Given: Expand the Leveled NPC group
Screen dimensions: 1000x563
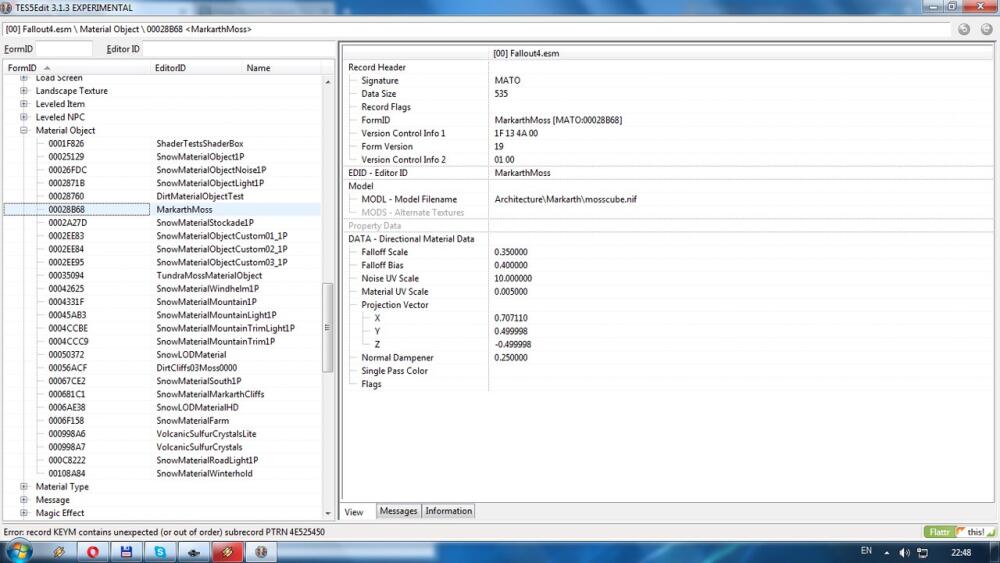Looking at the screenshot, I should tap(24, 117).
